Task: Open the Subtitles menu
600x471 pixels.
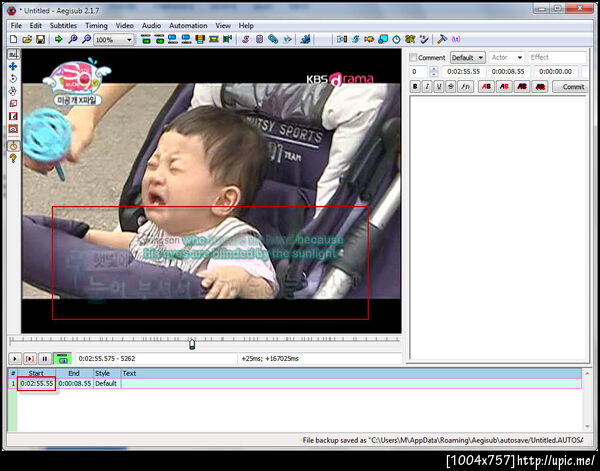Action: tap(63, 26)
